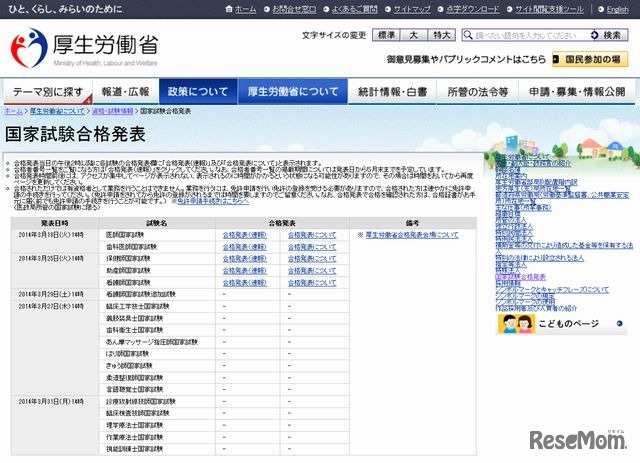The height and width of the screenshot is (463, 640).
Task: Open 合格発表(速報) for 看護師国家試験 row
Action: pos(244,283)
